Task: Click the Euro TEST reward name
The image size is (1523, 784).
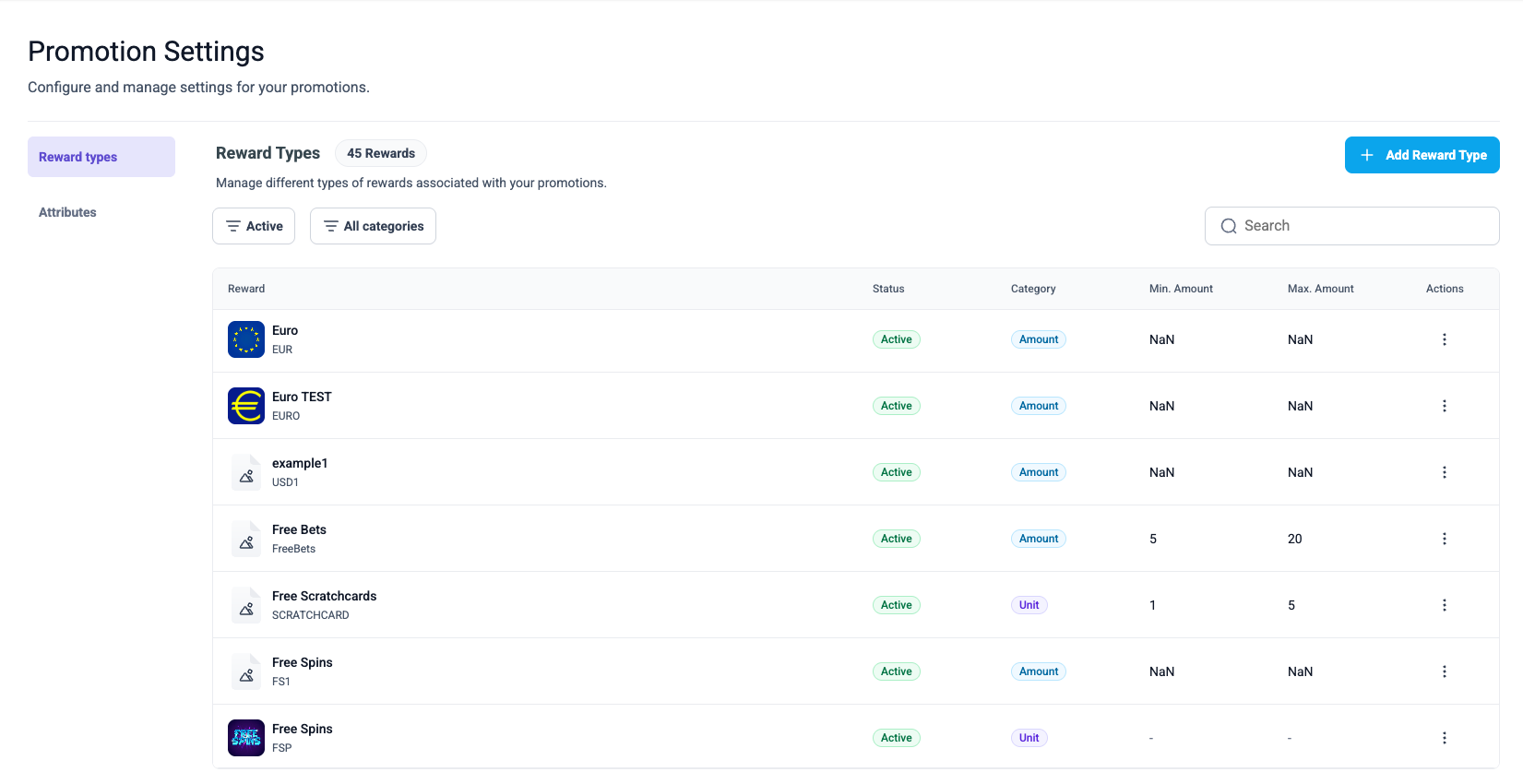Action: point(302,397)
